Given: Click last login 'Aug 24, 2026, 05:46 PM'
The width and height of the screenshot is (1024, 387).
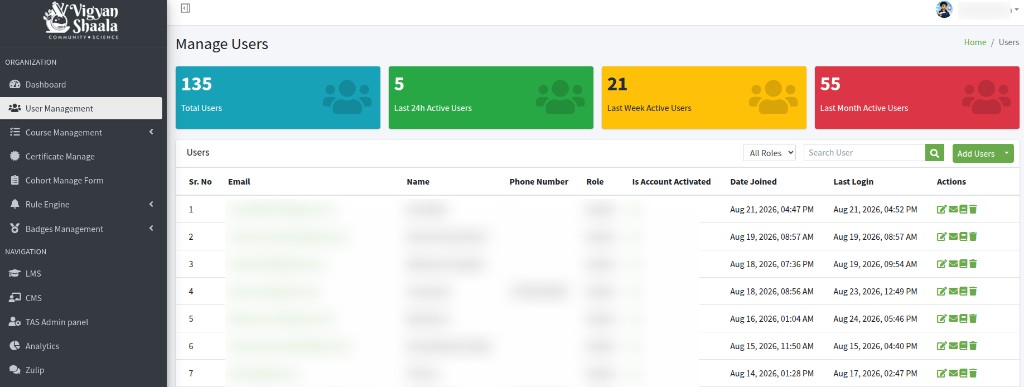Looking at the screenshot, I should (875, 318).
